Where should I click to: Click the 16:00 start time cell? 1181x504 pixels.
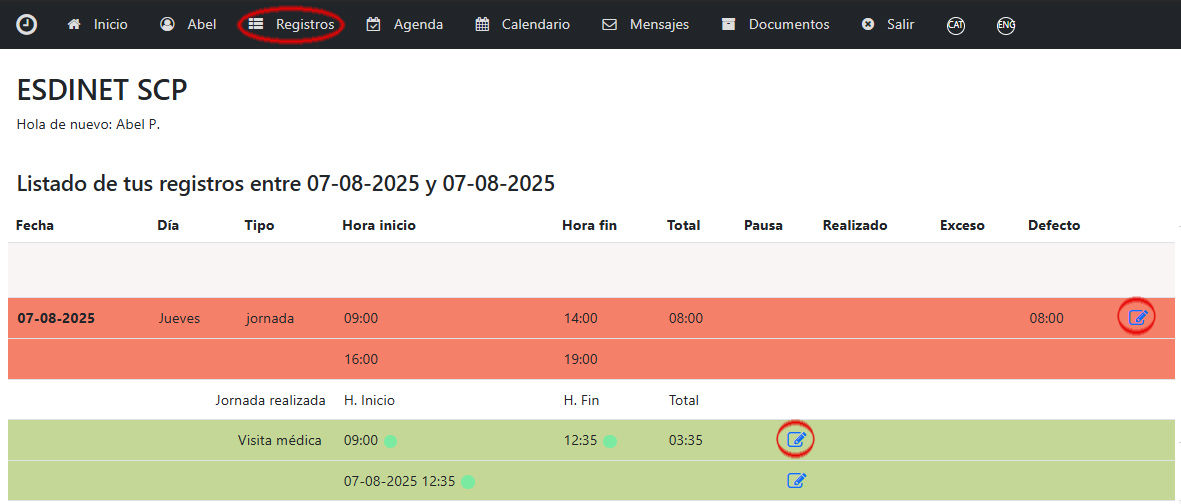point(361,359)
